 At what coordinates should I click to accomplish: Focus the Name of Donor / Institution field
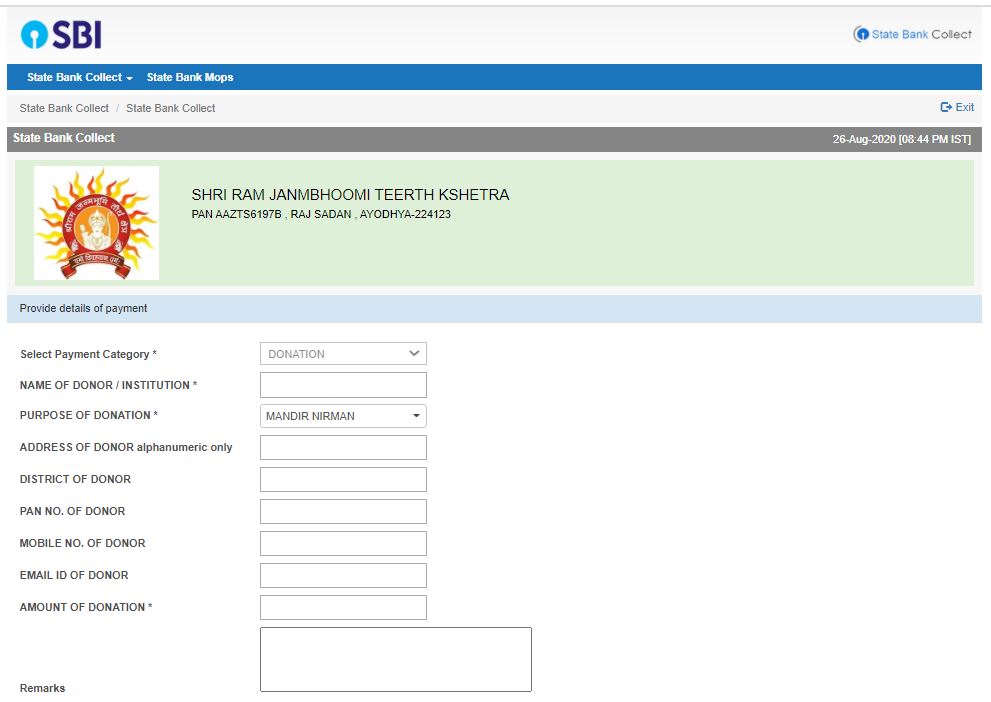343,385
